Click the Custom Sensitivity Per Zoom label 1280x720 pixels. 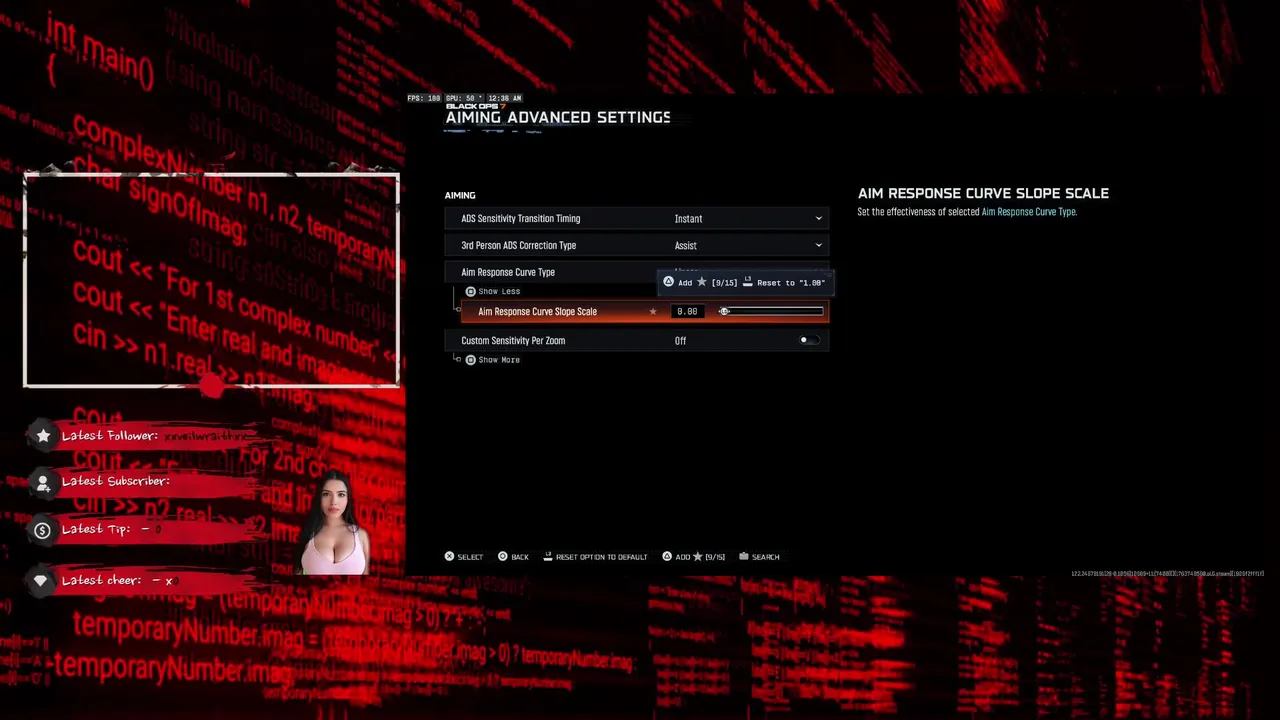coord(513,341)
